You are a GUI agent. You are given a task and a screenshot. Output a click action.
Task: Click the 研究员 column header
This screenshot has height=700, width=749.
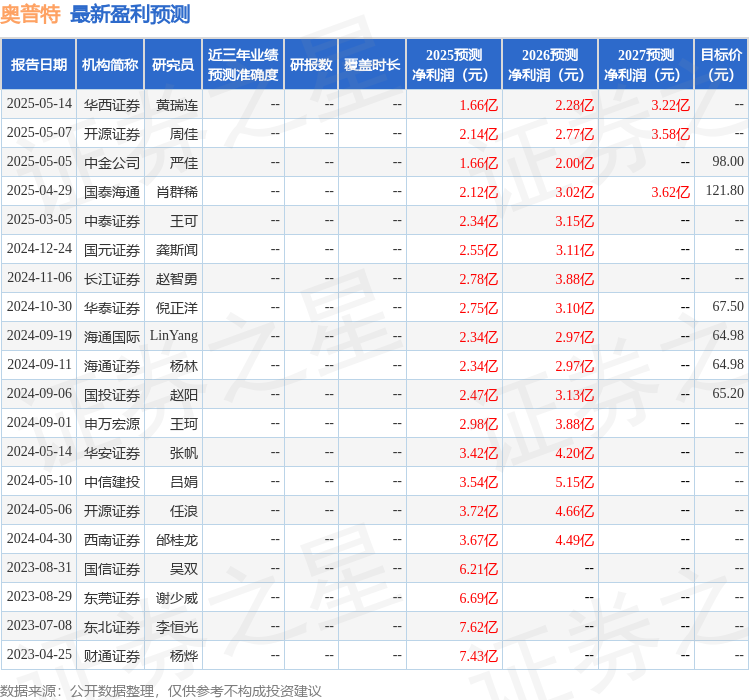(x=173, y=65)
